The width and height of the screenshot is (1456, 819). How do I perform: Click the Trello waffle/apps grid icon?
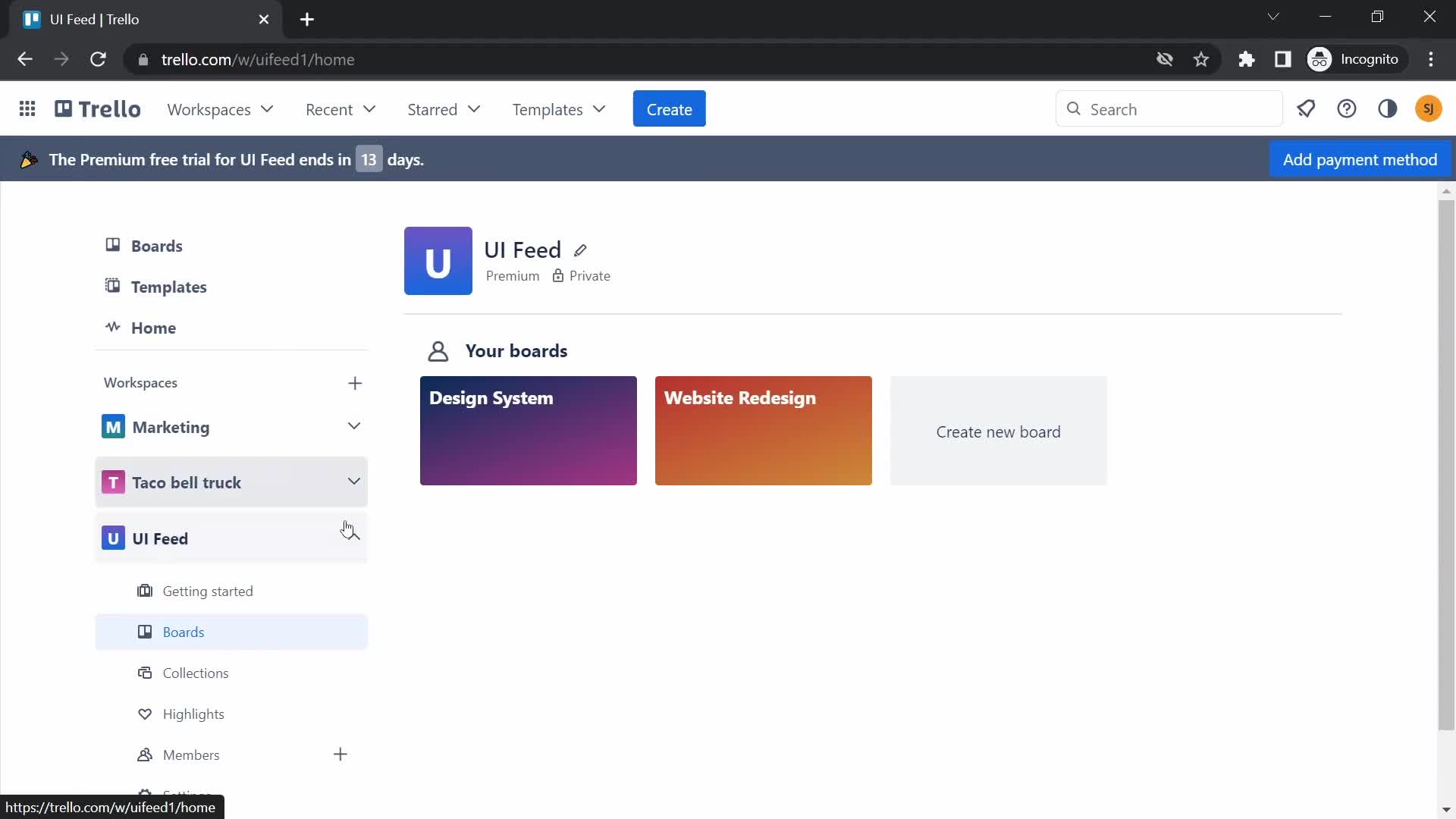pyautogui.click(x=27, y=109)
